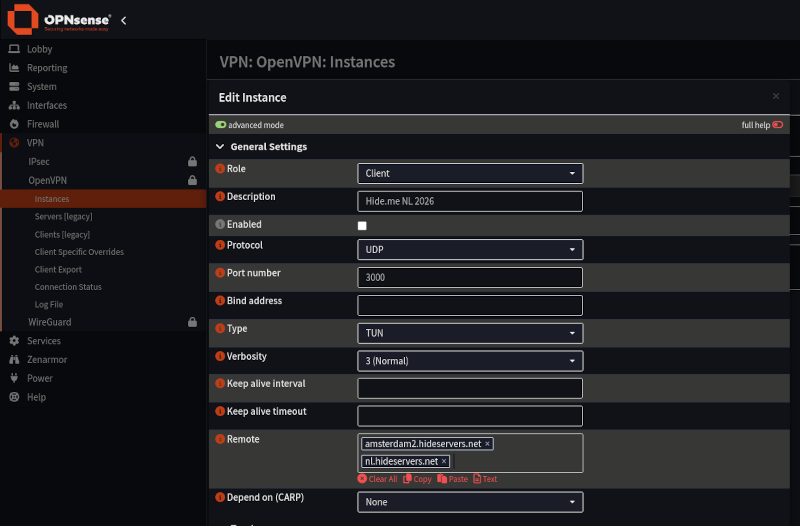The width and height of the screenshot is (800, 526).
Task: Click the Power plug icon in sidebar
Action: (14, 378)
